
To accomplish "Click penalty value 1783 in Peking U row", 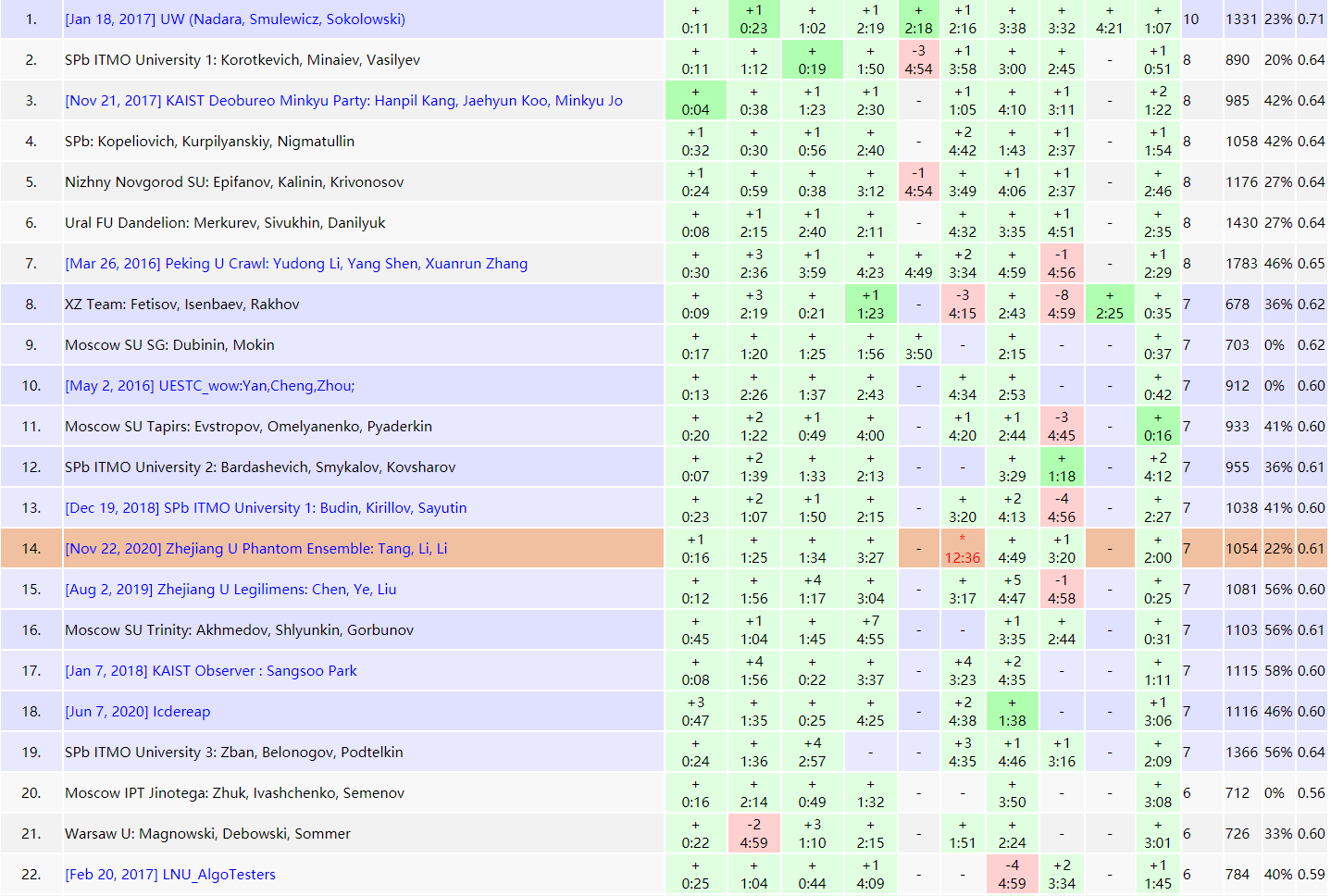I will pyautogui.click(x=1241, y=264).
